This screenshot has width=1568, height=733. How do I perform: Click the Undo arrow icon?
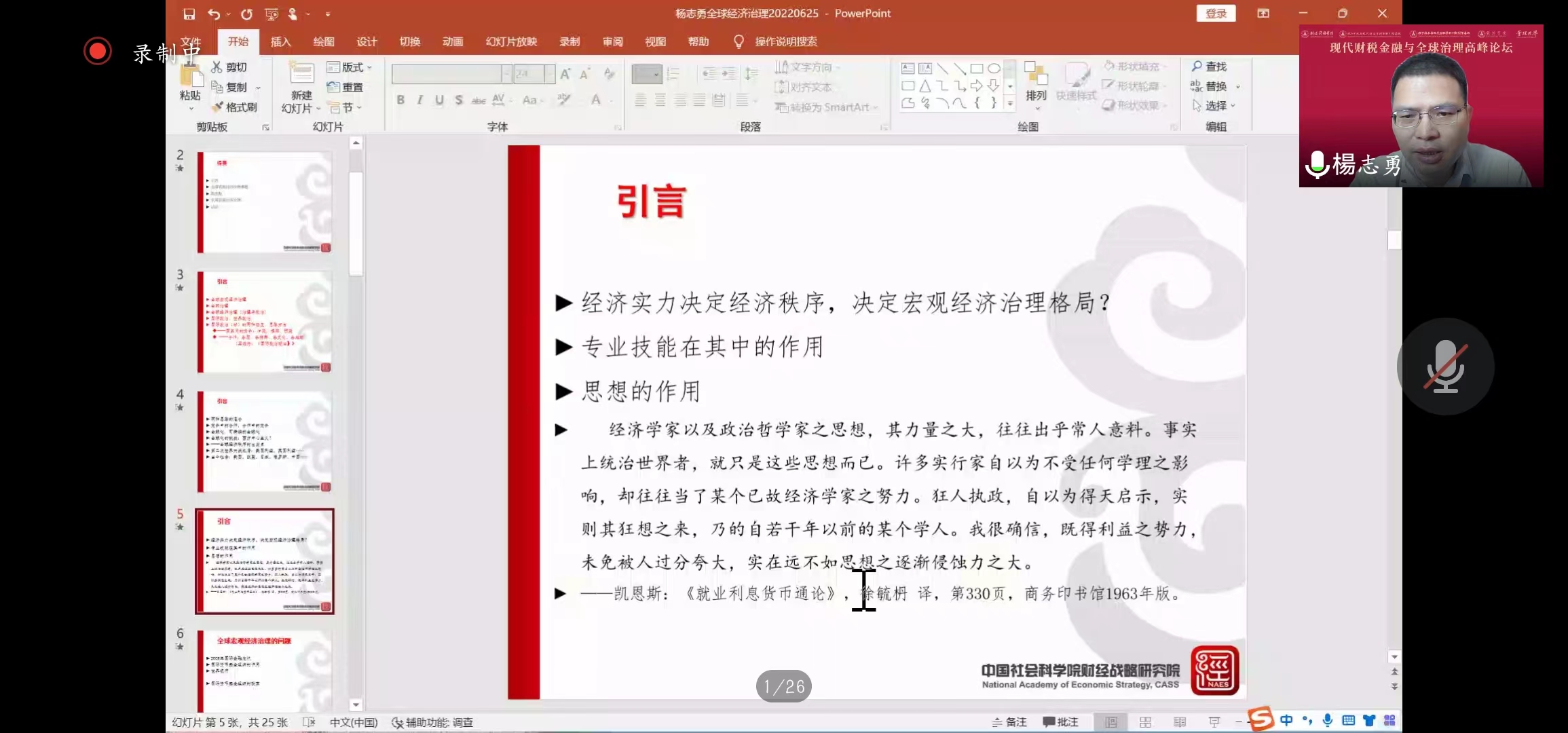click(214, 14)
